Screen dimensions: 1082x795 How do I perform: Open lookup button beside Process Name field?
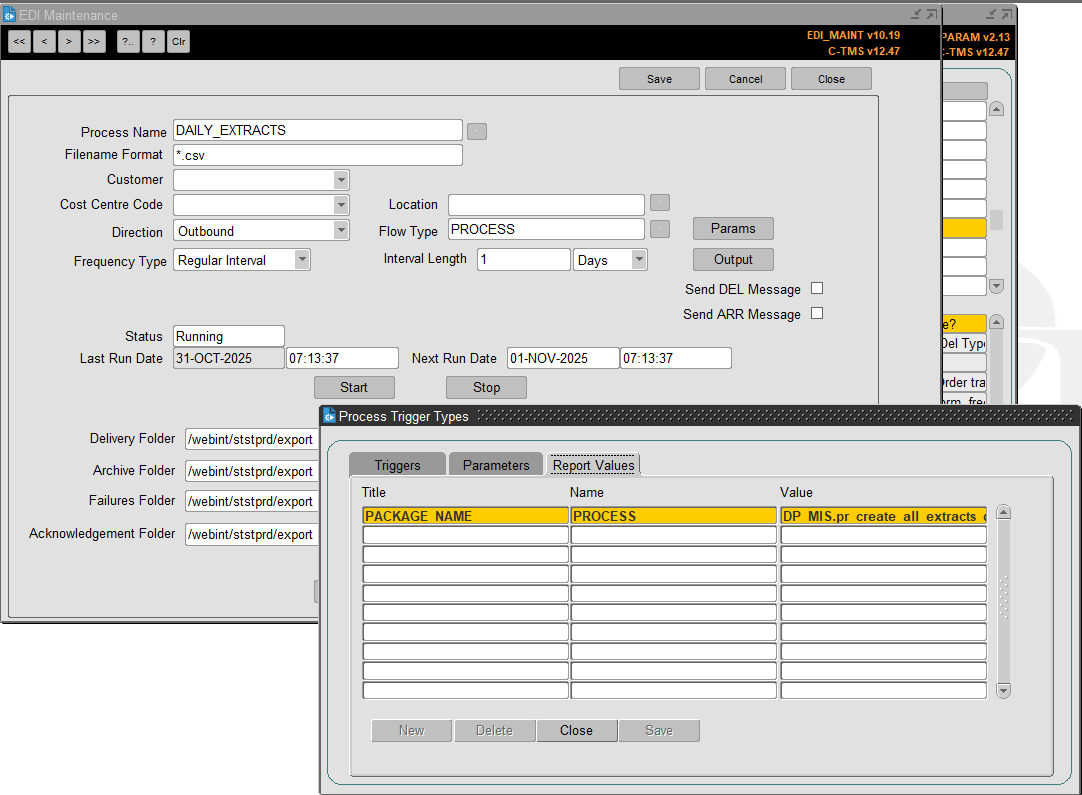click(477, 131)
